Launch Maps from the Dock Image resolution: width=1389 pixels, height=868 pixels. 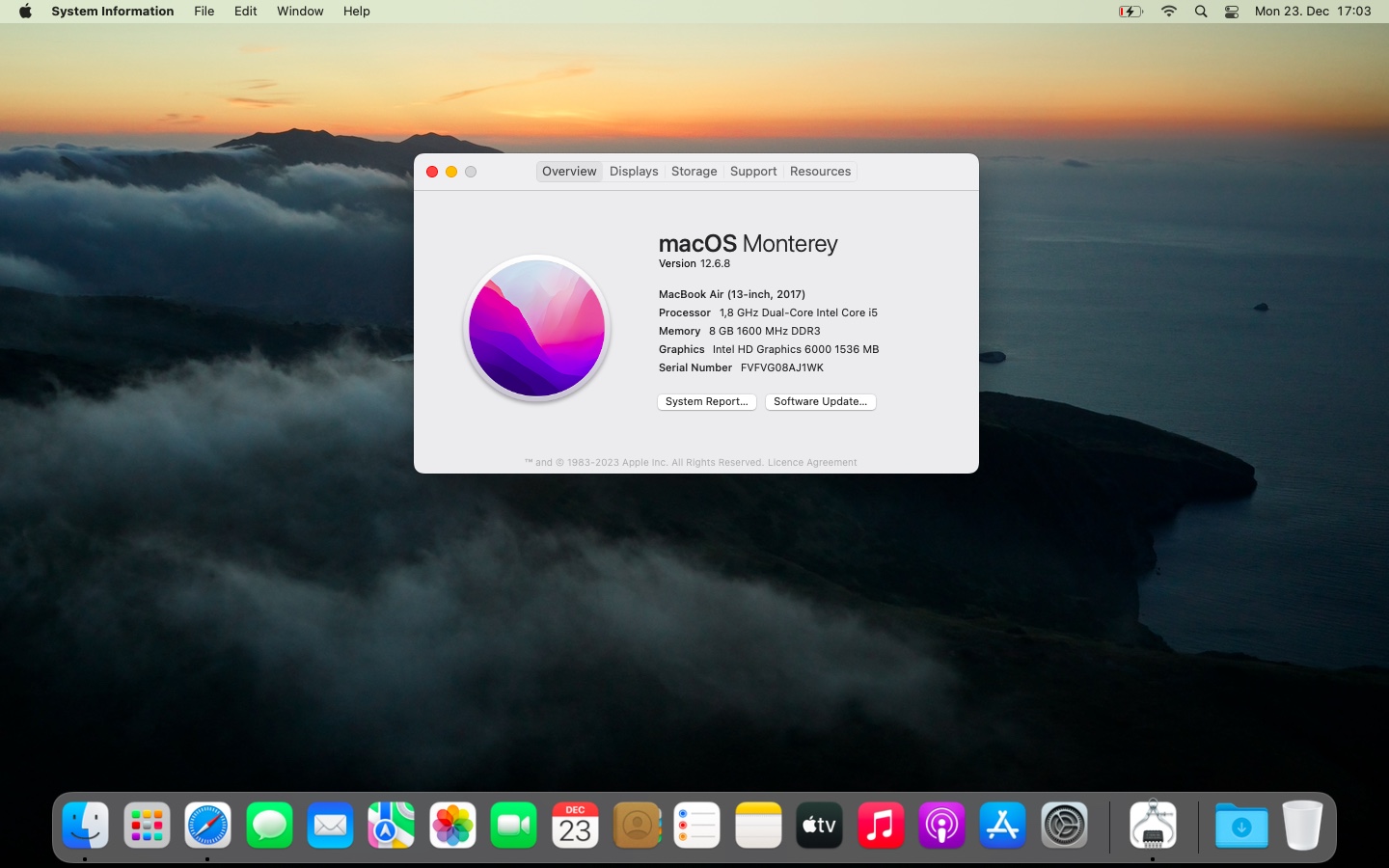point(392,826)
